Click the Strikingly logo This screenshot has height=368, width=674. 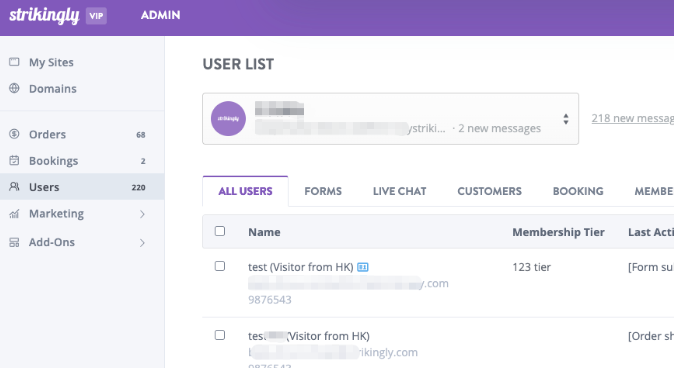(x=44, y=16)
